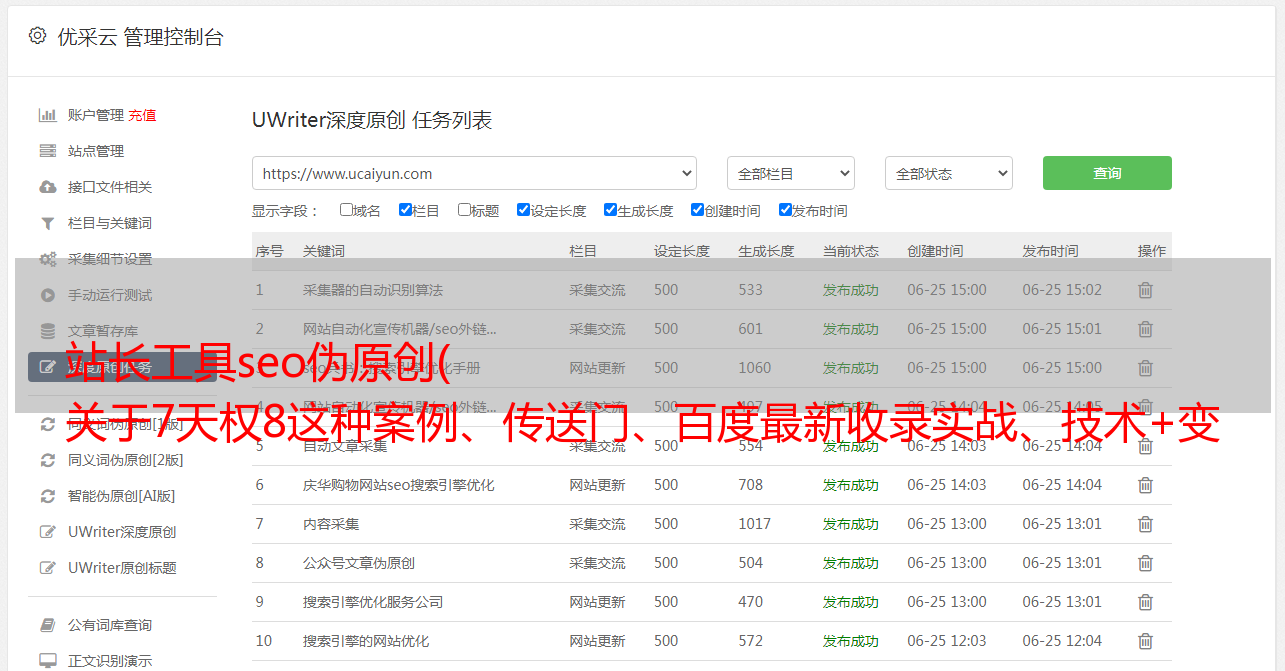Delete the task 采集器的自动识别算法 with its trash icon
Screen dimensions: 1285x671
coord(1145,290)
